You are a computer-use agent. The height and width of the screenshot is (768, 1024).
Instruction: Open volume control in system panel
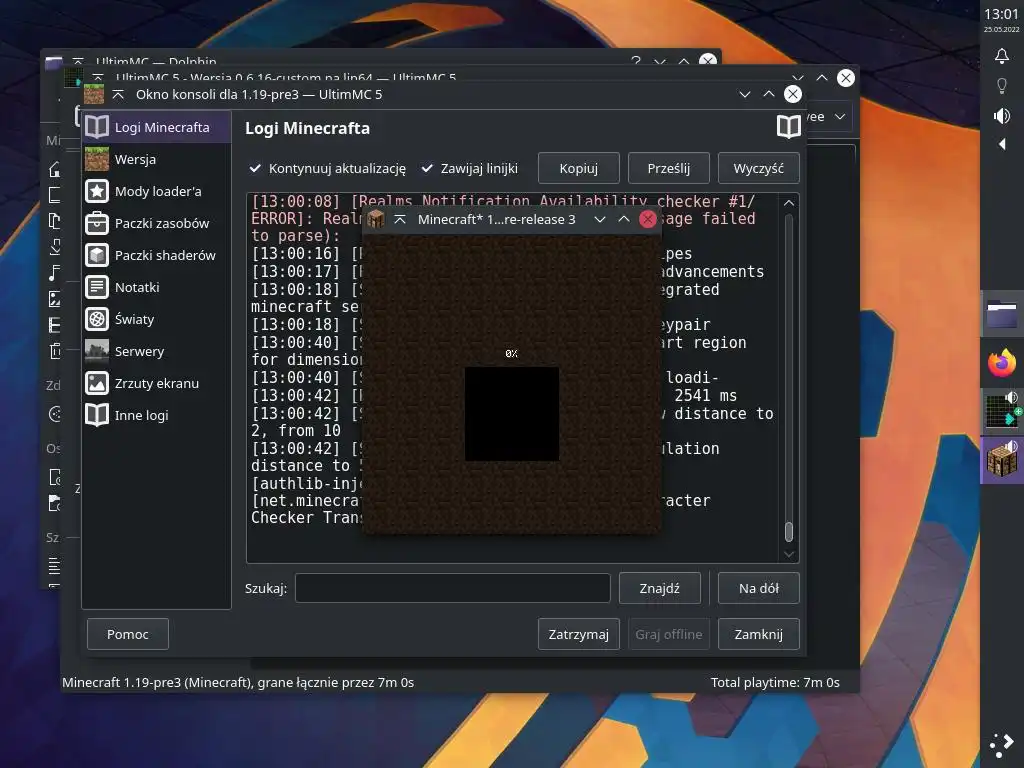(1002, 116)
